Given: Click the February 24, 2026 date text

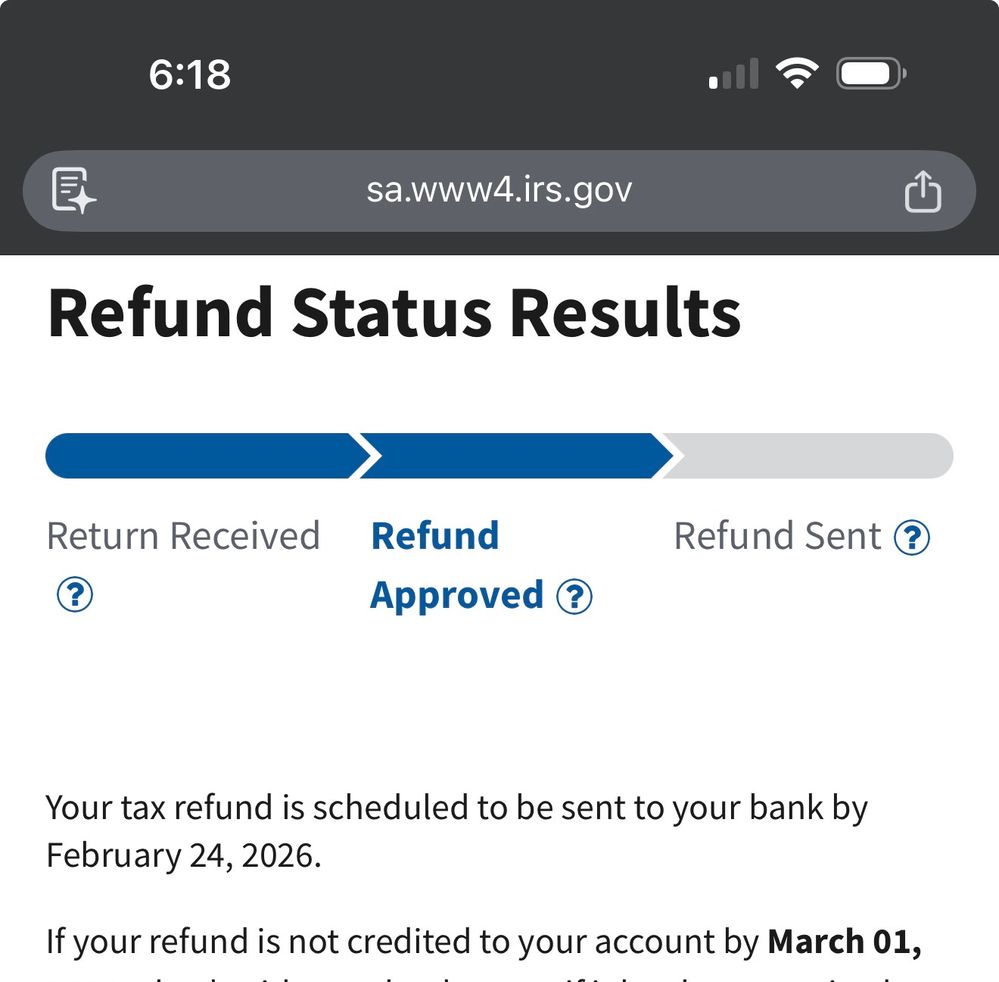Looking at the screenshot, I should [183, 856].
